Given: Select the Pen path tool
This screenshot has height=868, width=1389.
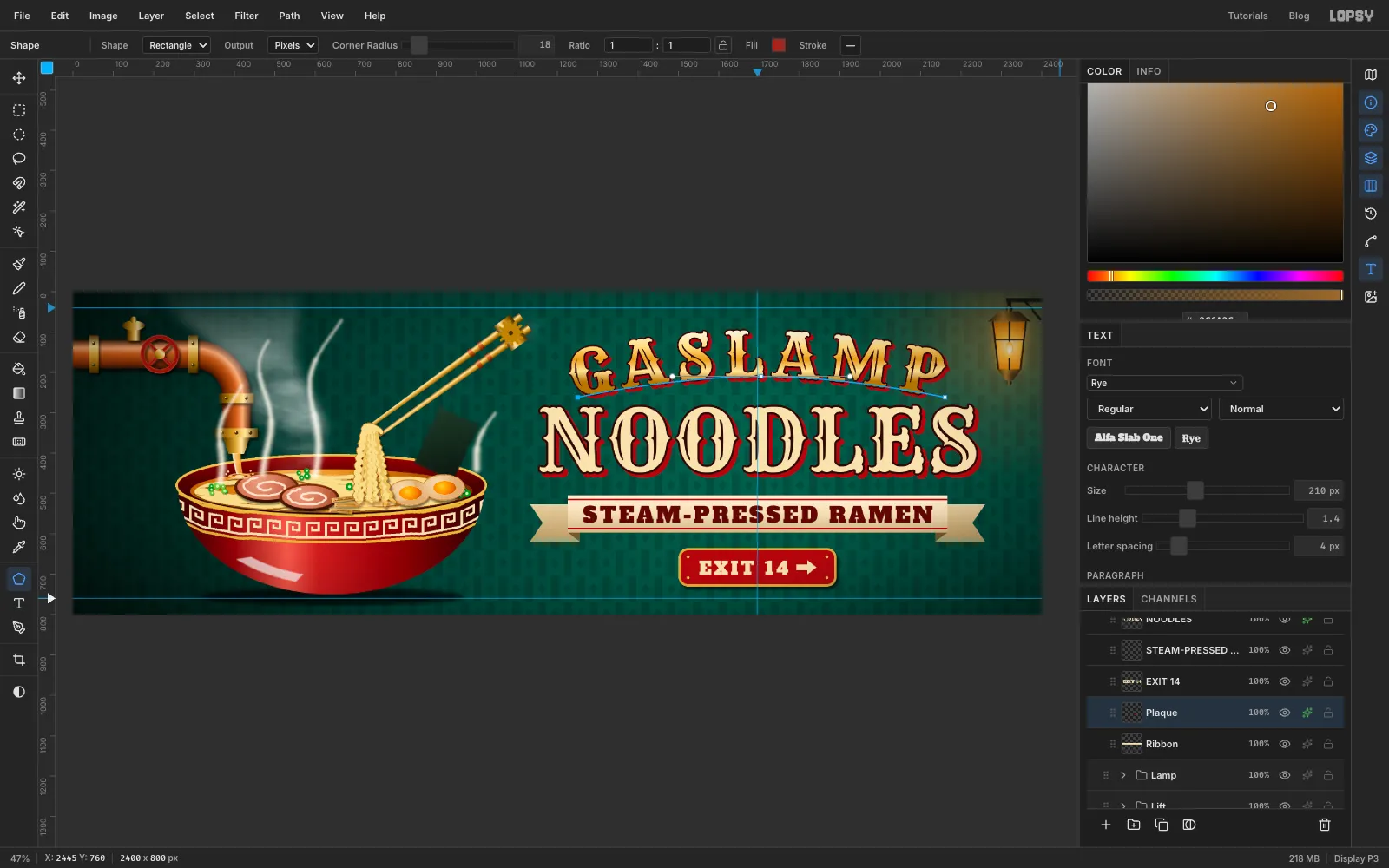Looking at the screenshot, I should (x=19, y=628).
